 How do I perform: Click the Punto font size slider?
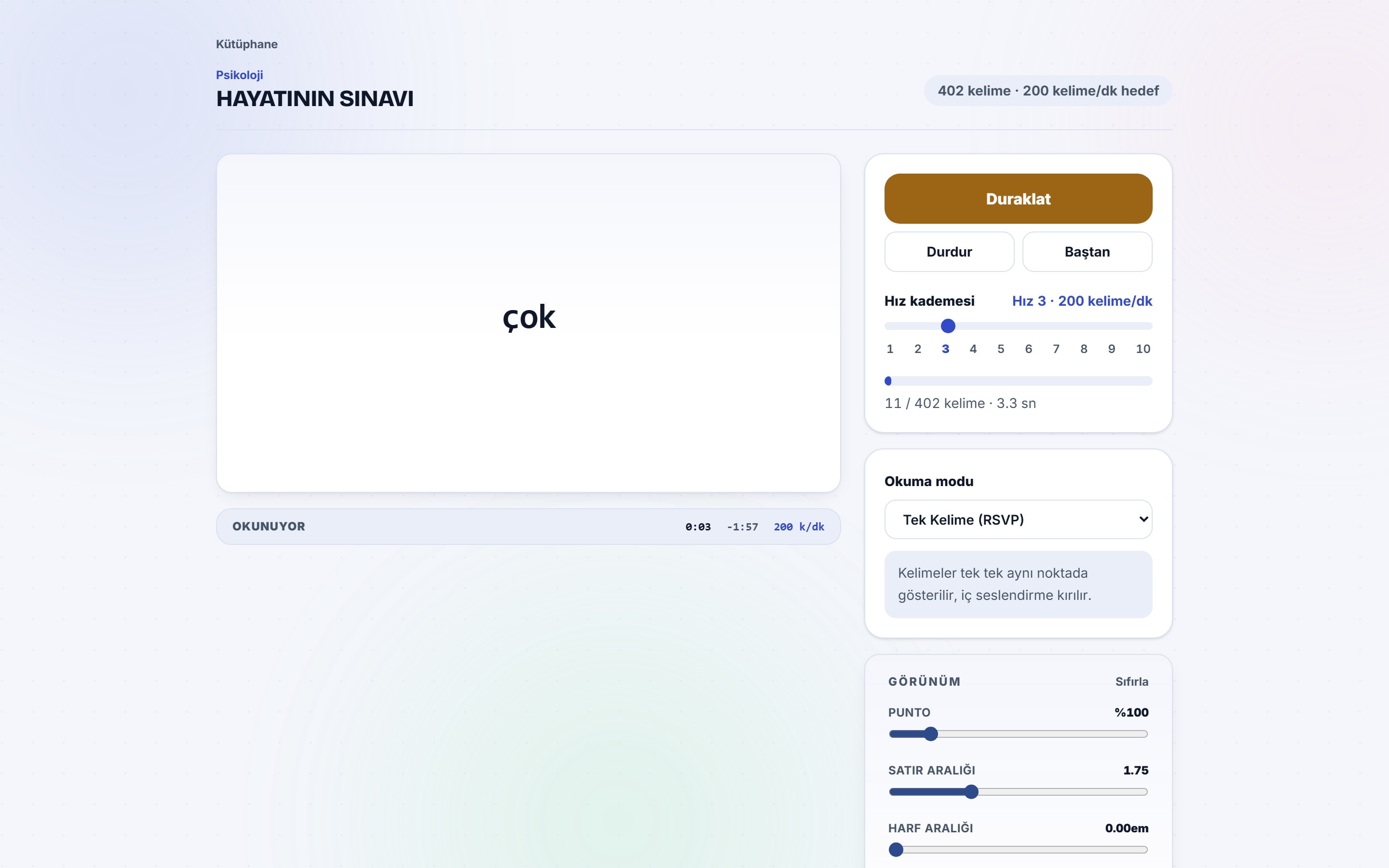(x=1018, y=733)
